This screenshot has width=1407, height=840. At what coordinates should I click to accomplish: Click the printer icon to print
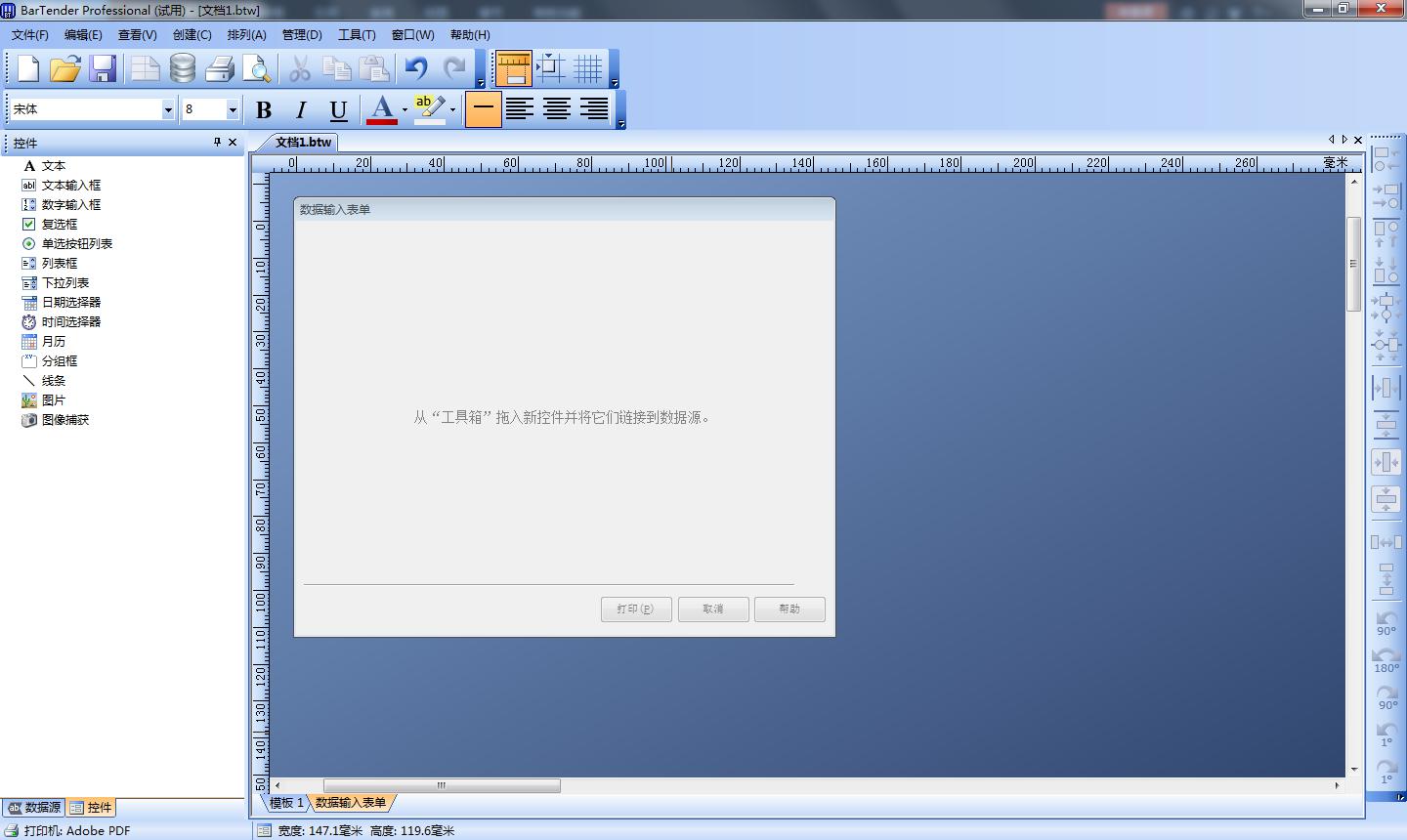pos(220,68)
